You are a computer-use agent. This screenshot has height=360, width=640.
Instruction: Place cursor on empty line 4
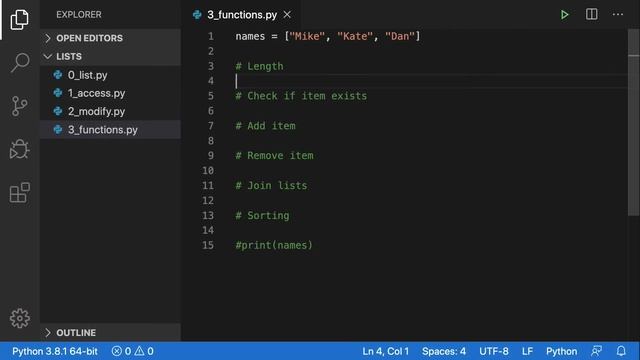pos(431,81)
